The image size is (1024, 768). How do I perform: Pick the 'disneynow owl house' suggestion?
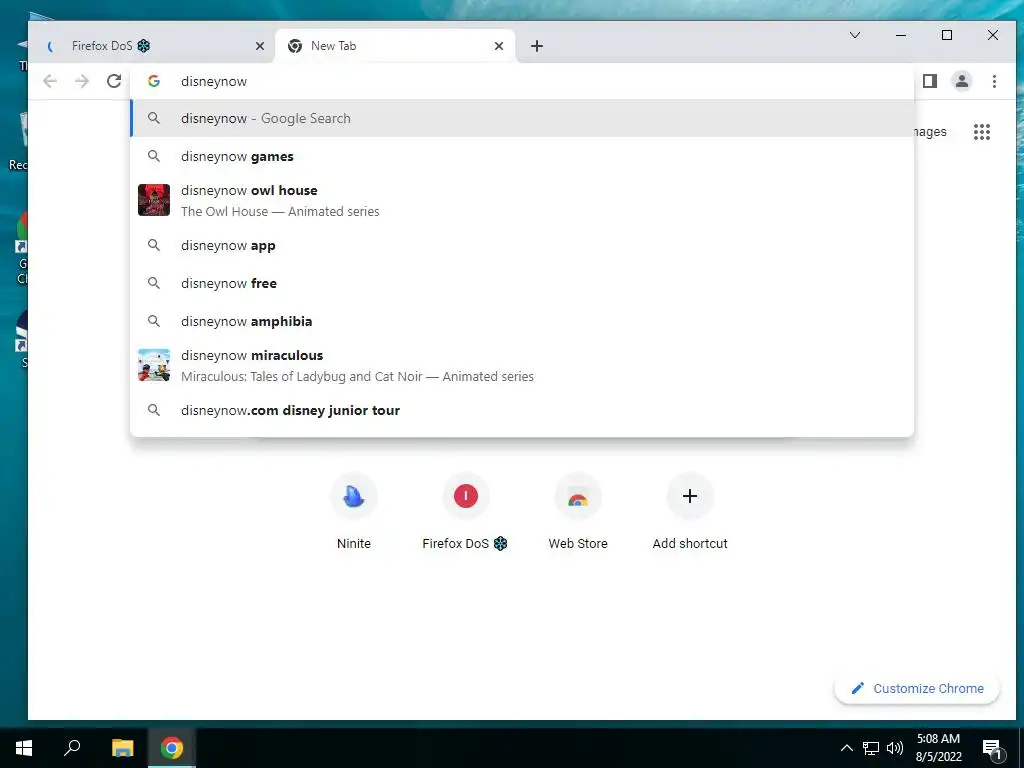point(522,200)
